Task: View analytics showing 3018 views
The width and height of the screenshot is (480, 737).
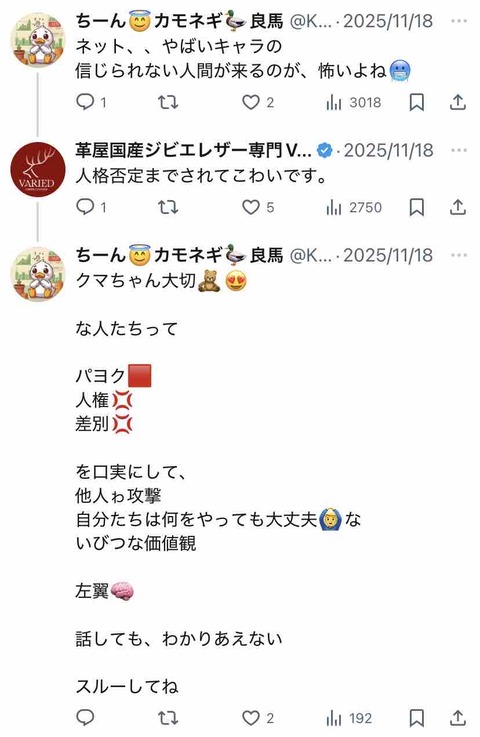Action: (x=354, y=102)
